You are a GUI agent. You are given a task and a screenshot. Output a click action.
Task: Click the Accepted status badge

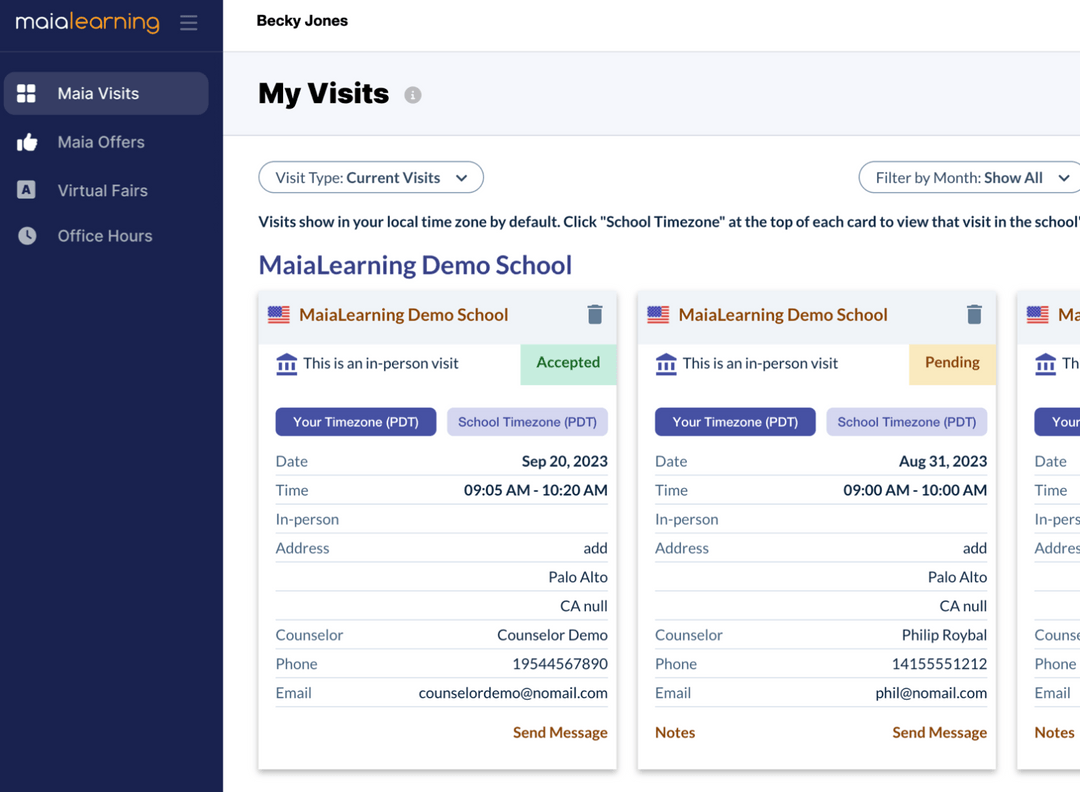pyautogui.click(x=568, y=363)
